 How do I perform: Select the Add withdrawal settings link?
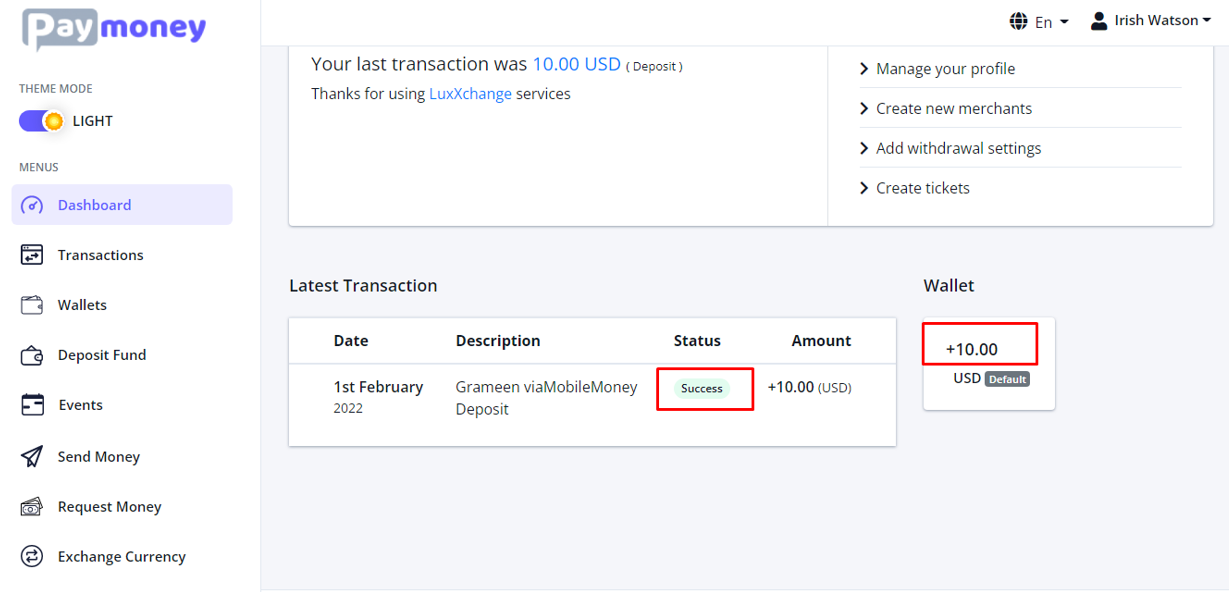958,148
